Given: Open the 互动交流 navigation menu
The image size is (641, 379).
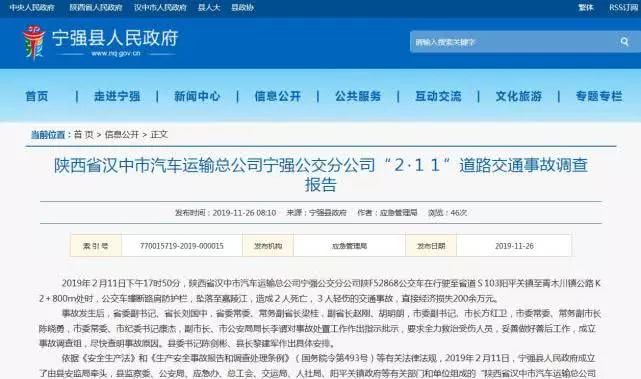Looking at the screenshot, I should coord(438,96).
